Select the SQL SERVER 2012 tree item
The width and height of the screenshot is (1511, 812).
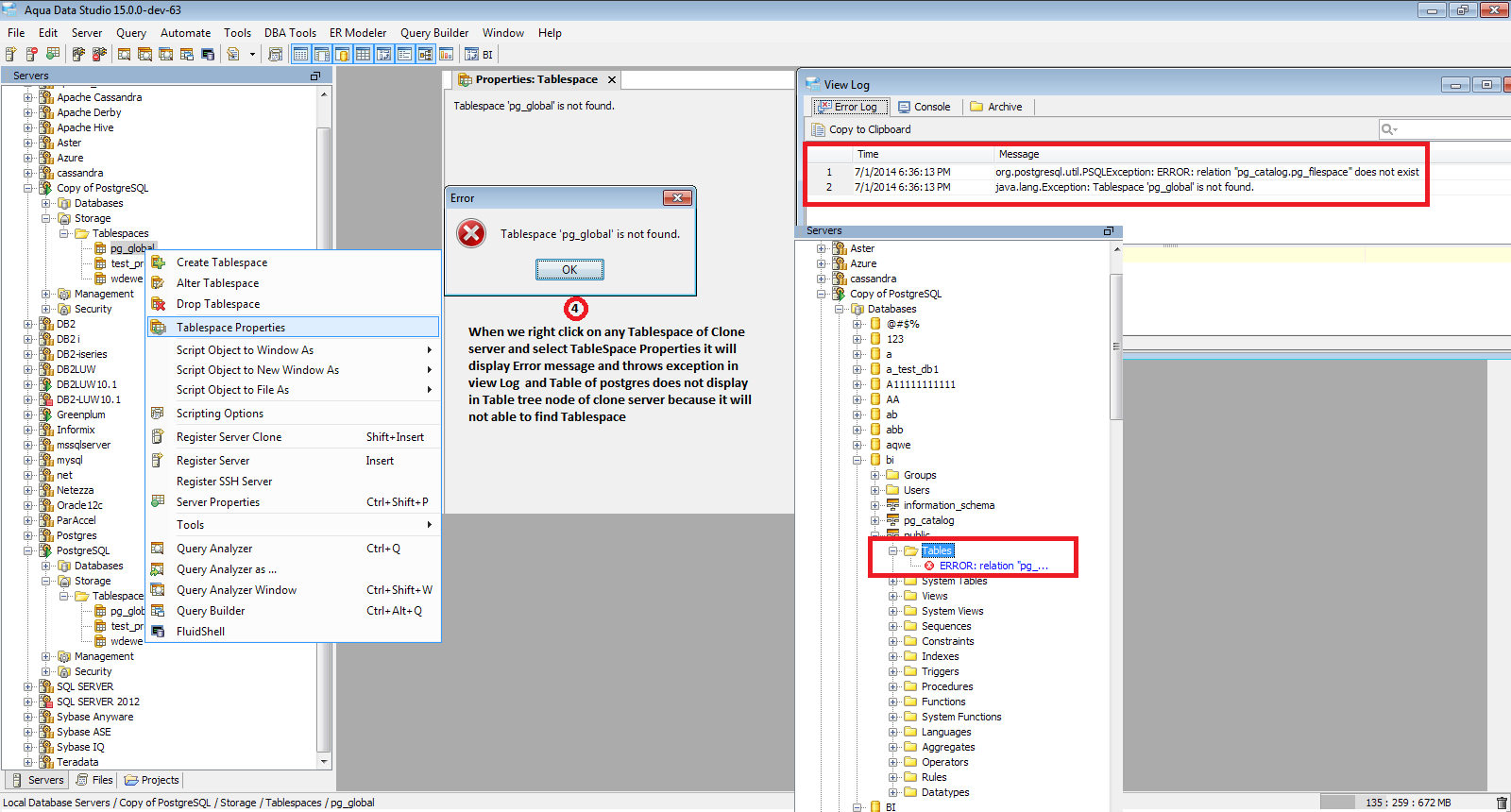tap(97, 702)
